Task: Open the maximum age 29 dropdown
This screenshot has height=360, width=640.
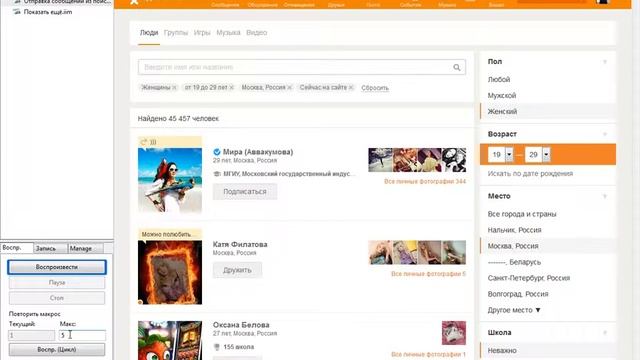Action: click(546, 155)
